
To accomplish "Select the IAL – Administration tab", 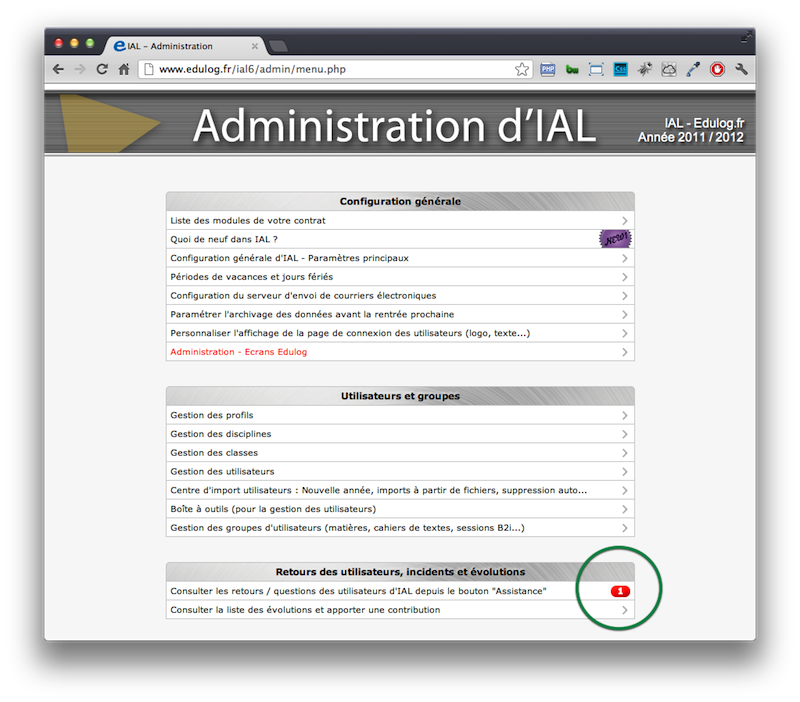I will pyautogui.click(x=180, y=46).
